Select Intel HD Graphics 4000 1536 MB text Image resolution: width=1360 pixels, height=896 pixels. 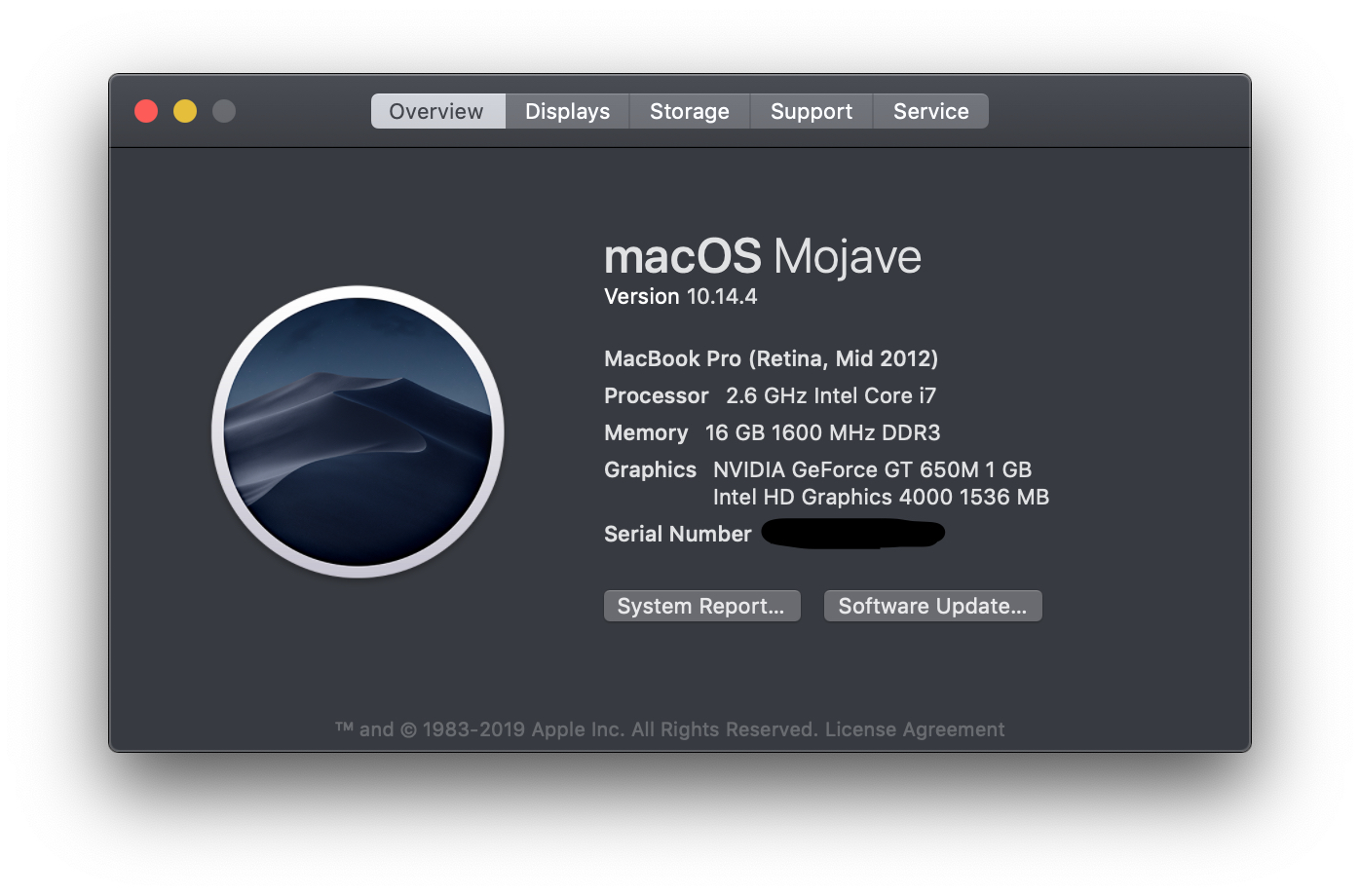point(881,497)
